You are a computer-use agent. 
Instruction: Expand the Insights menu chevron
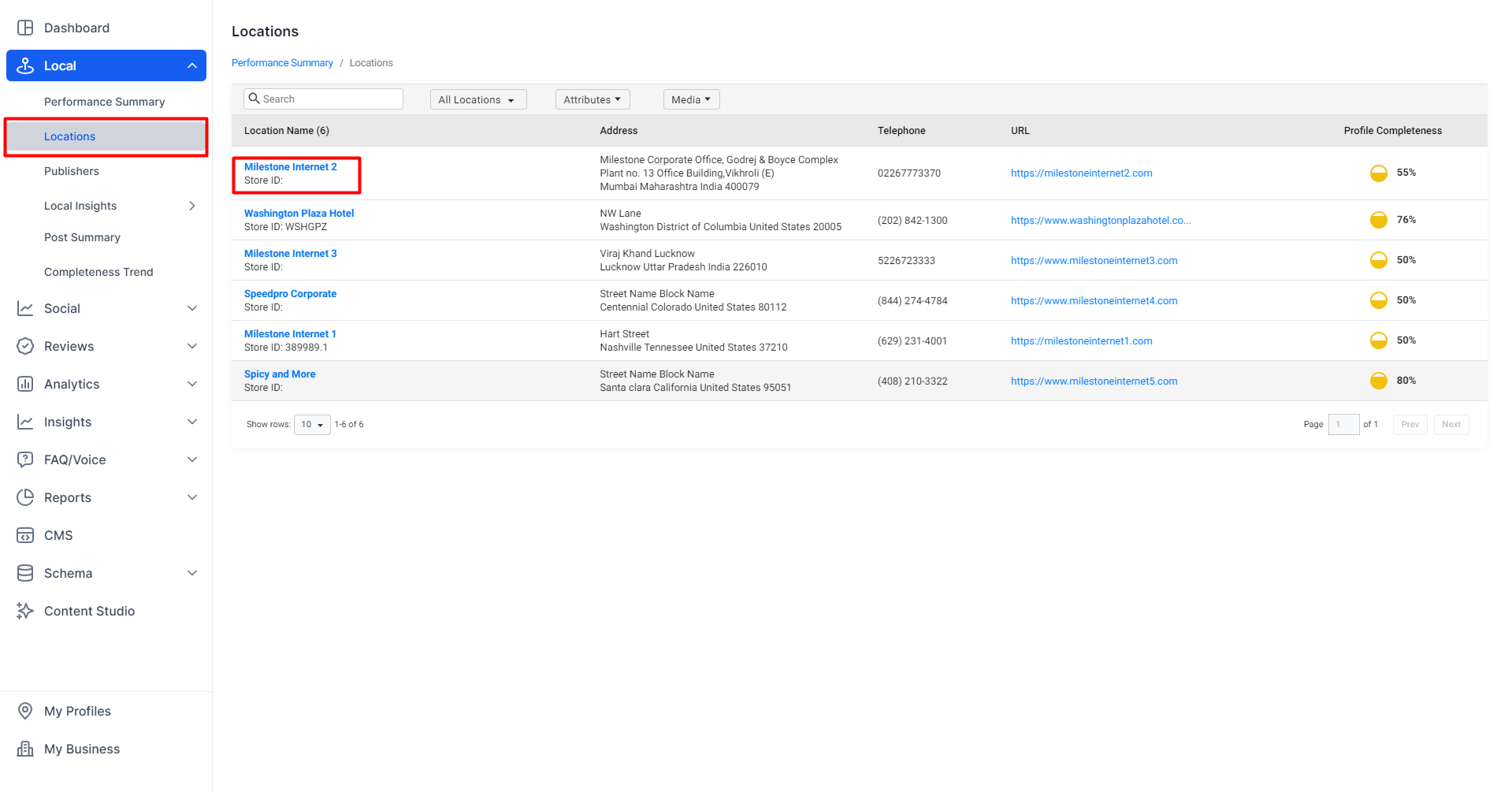click(192, 422)
